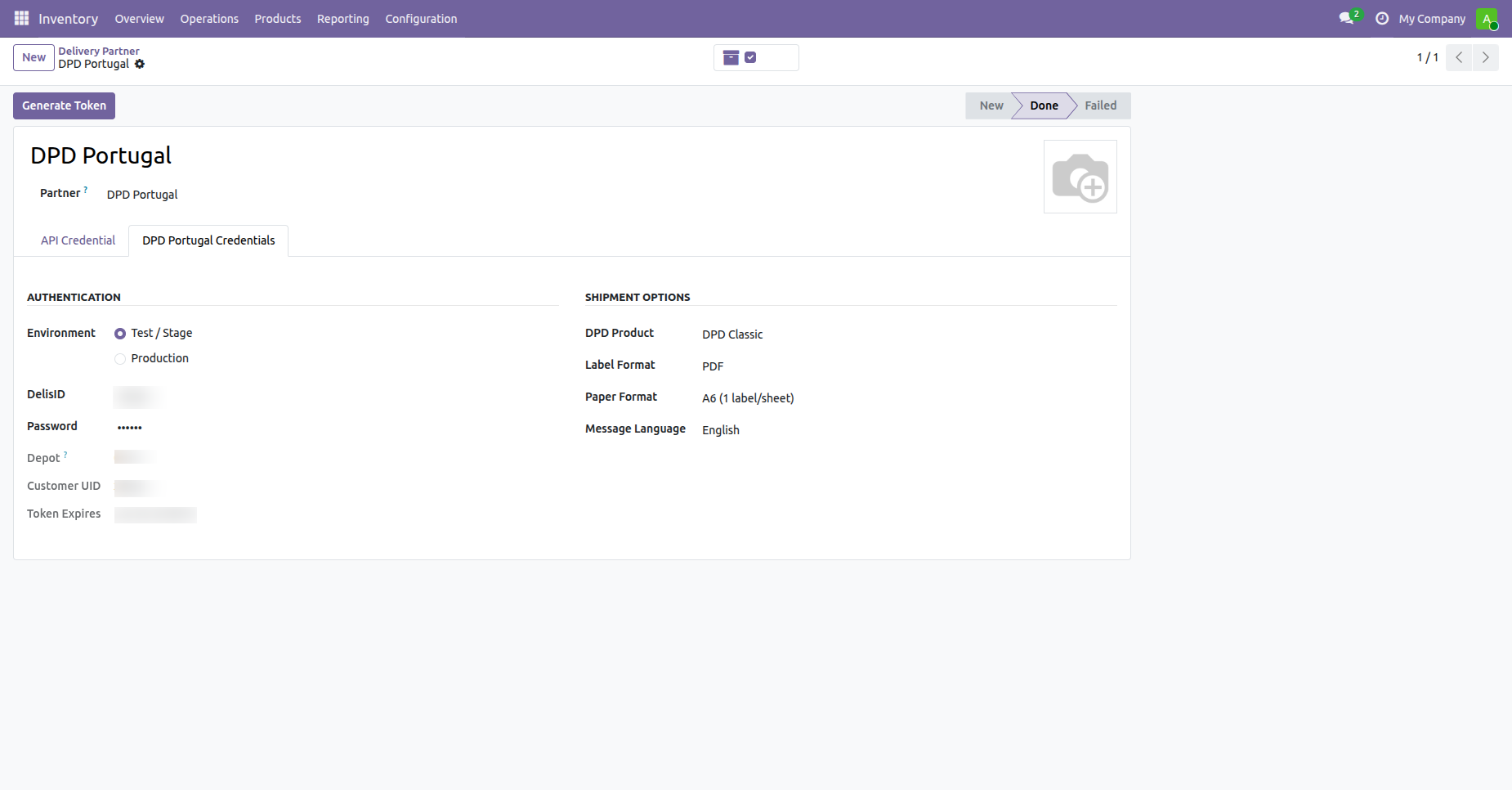
Task: Open the Overview menu
Action: (x=139, y=18)
